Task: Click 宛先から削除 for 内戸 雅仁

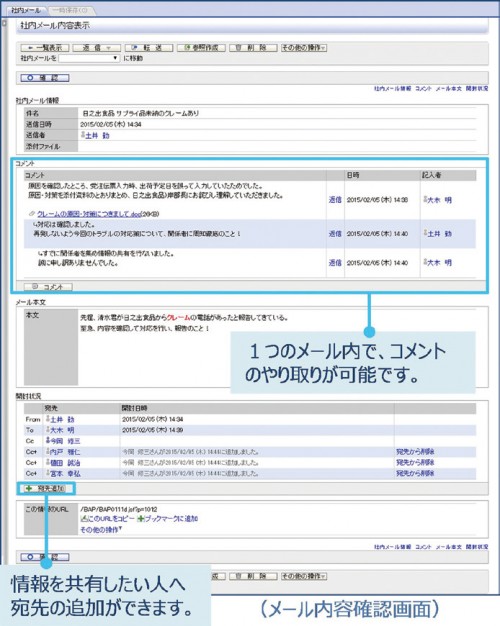Action: pos(415,452)
